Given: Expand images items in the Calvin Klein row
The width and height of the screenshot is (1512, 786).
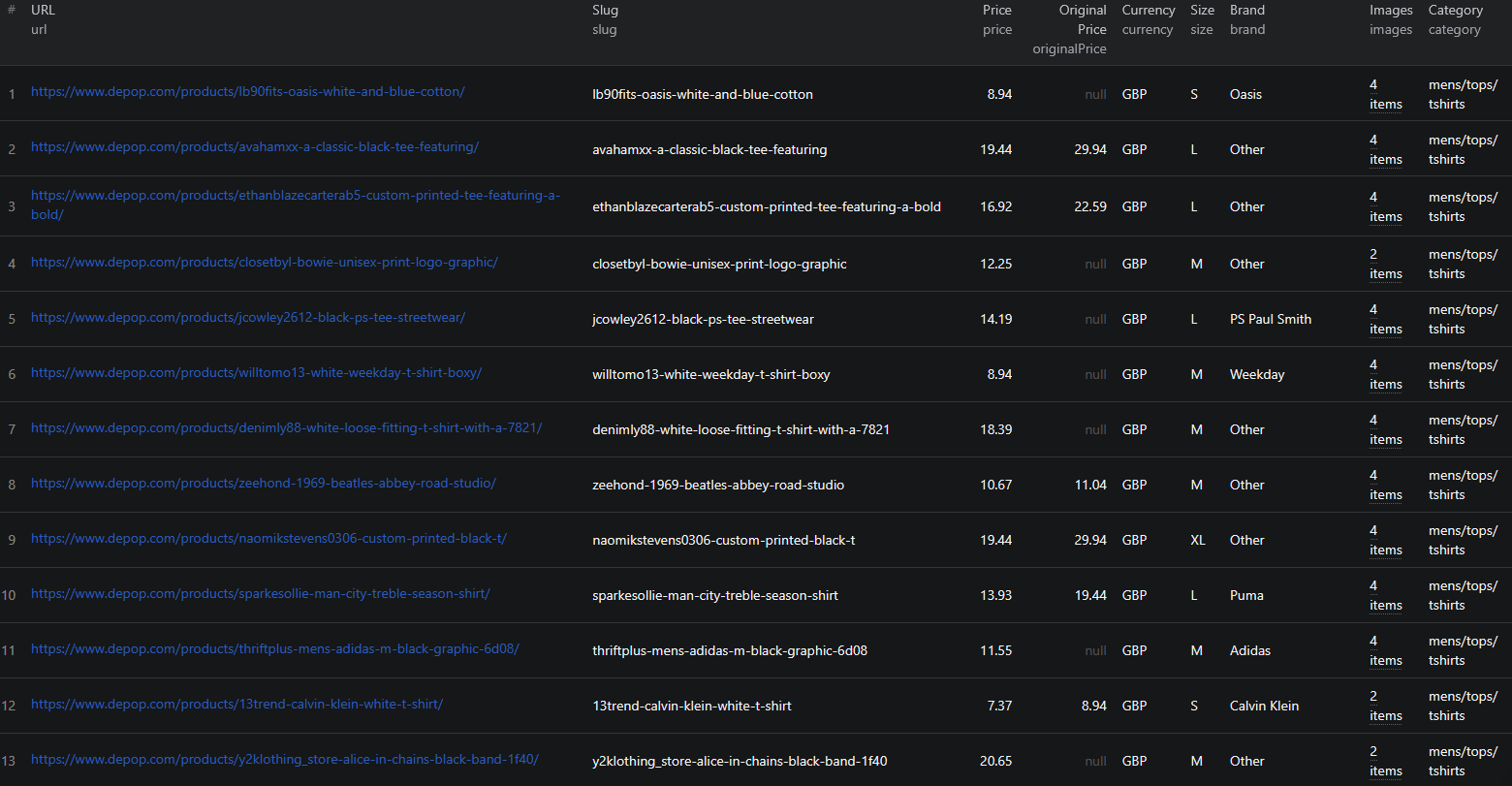Looking at the screenshot, I should pos(1385,707).
